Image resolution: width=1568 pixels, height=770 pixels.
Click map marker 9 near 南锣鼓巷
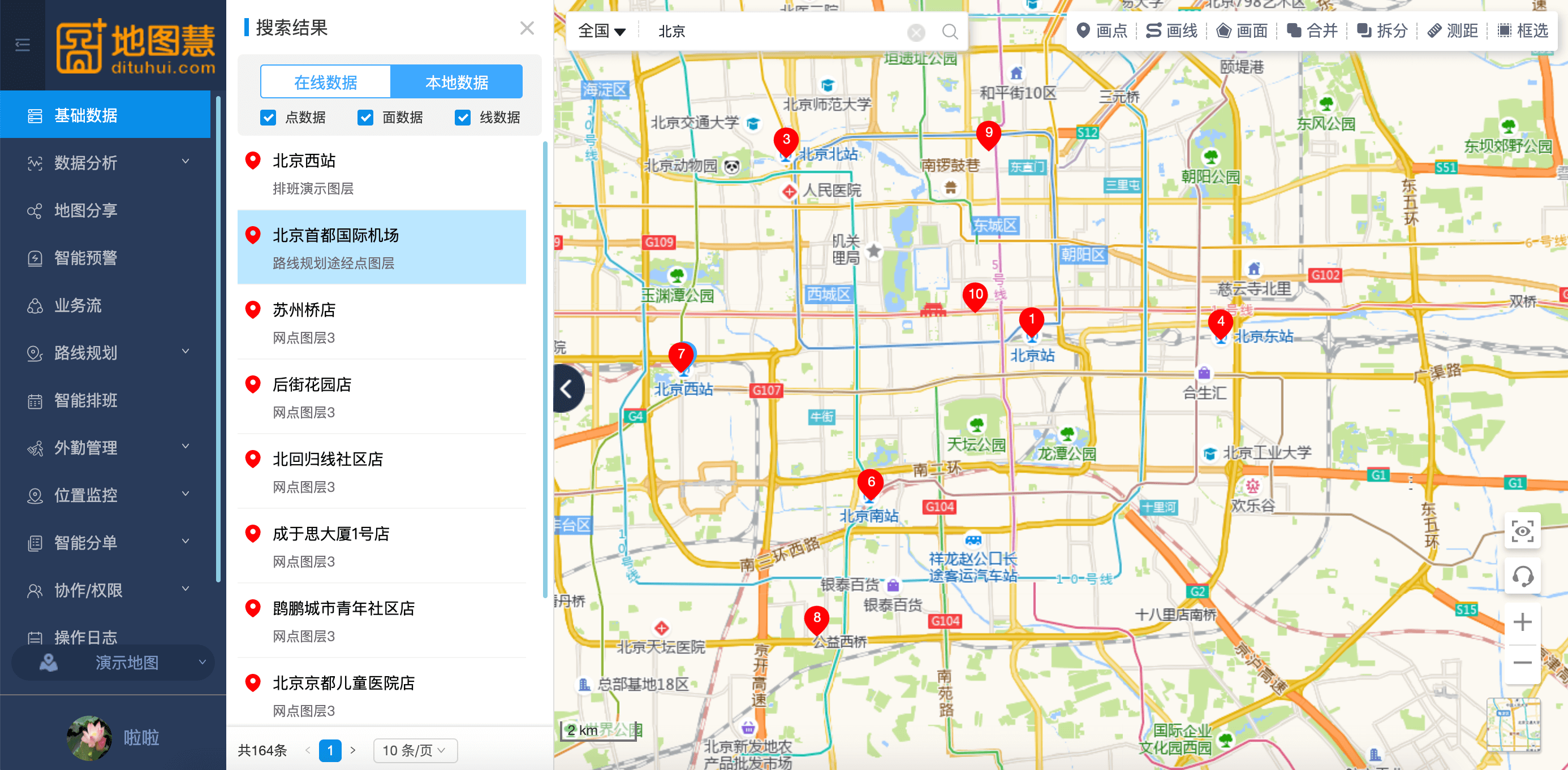989,135
